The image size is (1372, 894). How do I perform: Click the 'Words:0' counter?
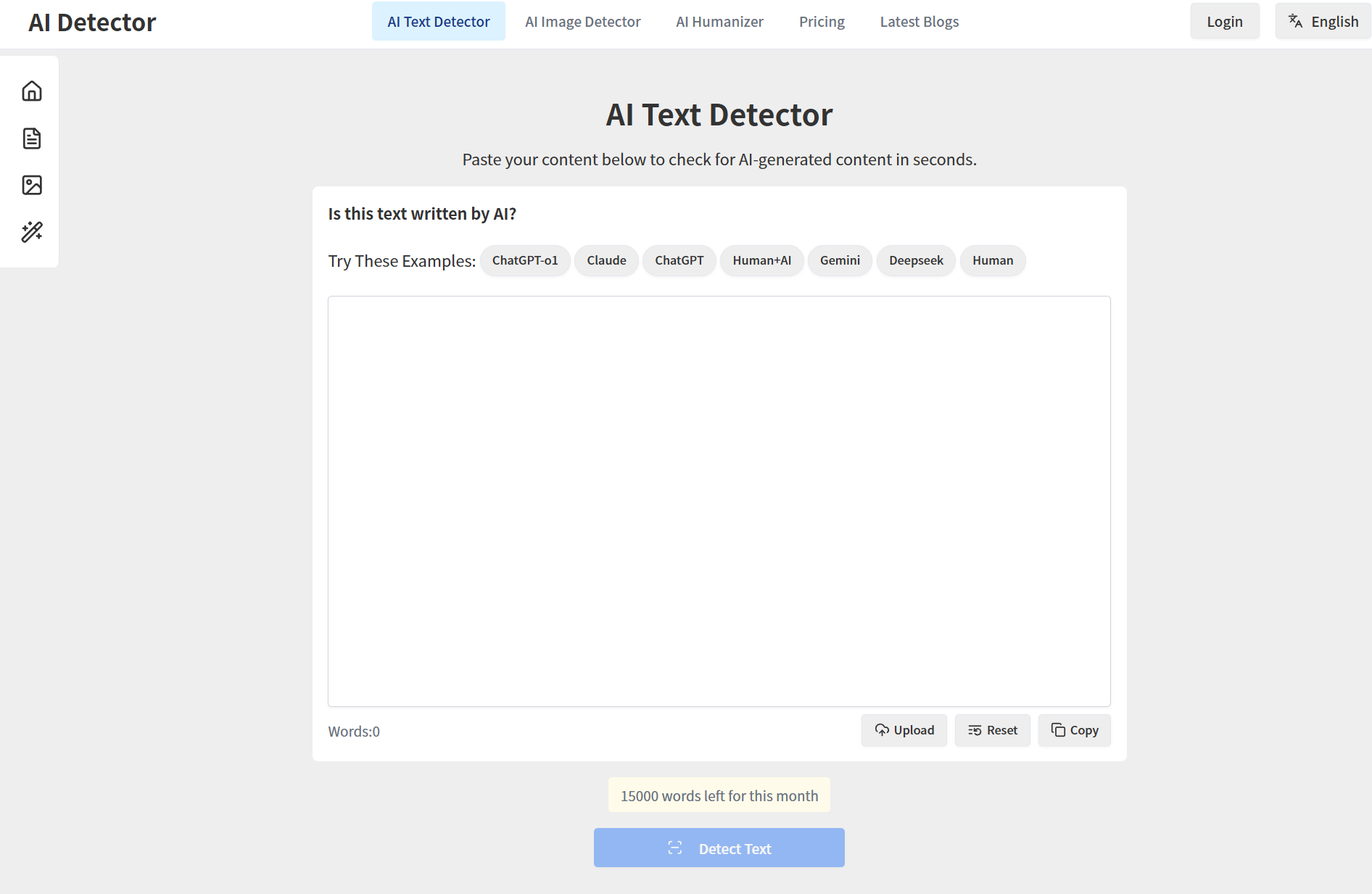(354, 732)
